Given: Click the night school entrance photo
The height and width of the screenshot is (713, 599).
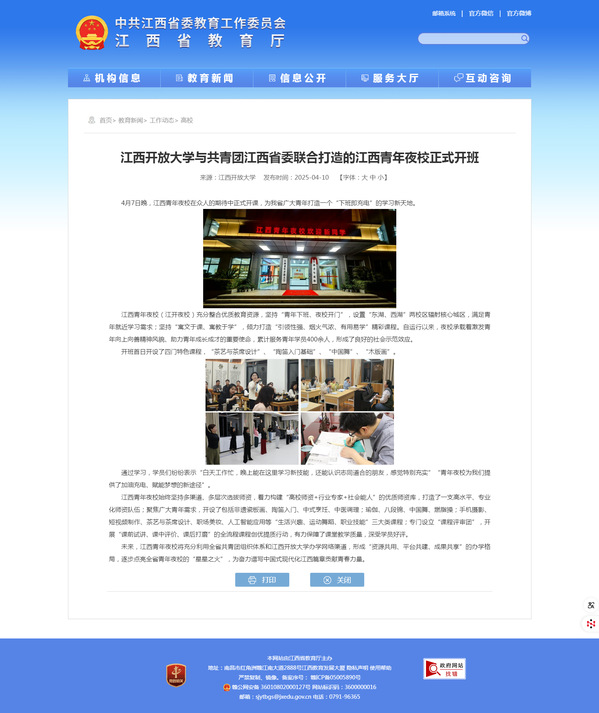Looking at the screenshot, I should [x=299, y=258].
